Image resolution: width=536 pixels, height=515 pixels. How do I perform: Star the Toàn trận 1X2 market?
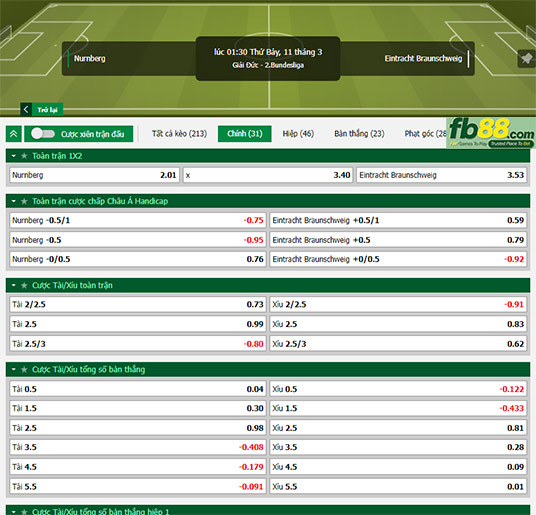pyautogui.click(x=24, y=156)
